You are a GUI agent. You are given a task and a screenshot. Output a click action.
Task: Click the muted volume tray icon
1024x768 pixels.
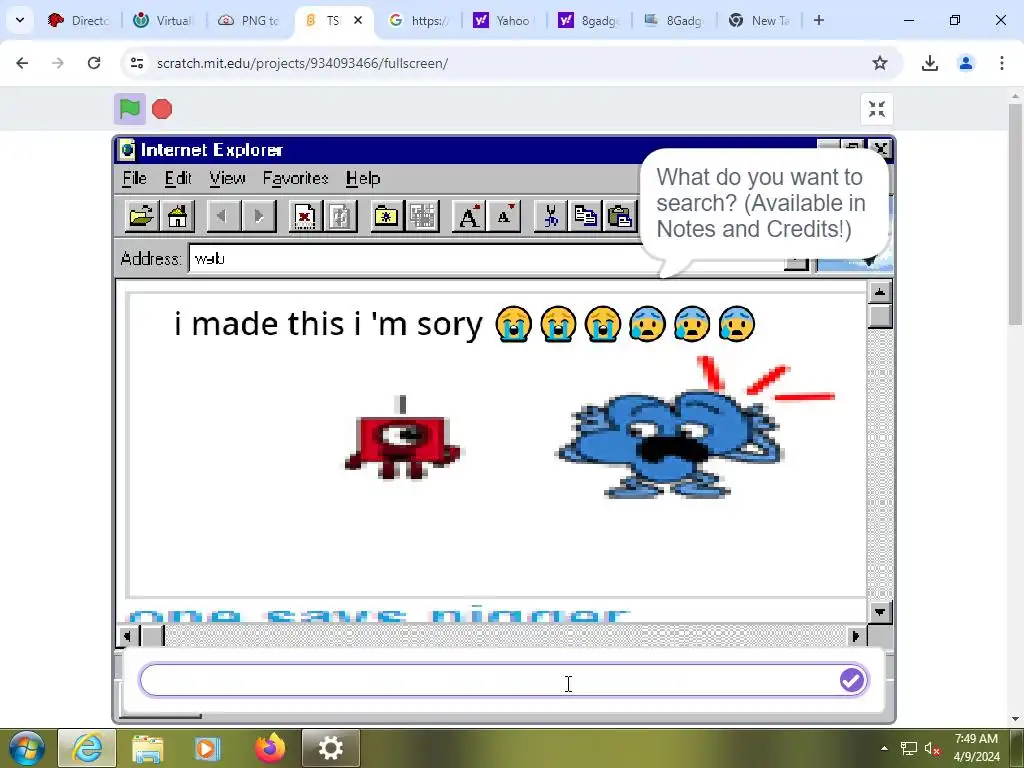(932, 748)
